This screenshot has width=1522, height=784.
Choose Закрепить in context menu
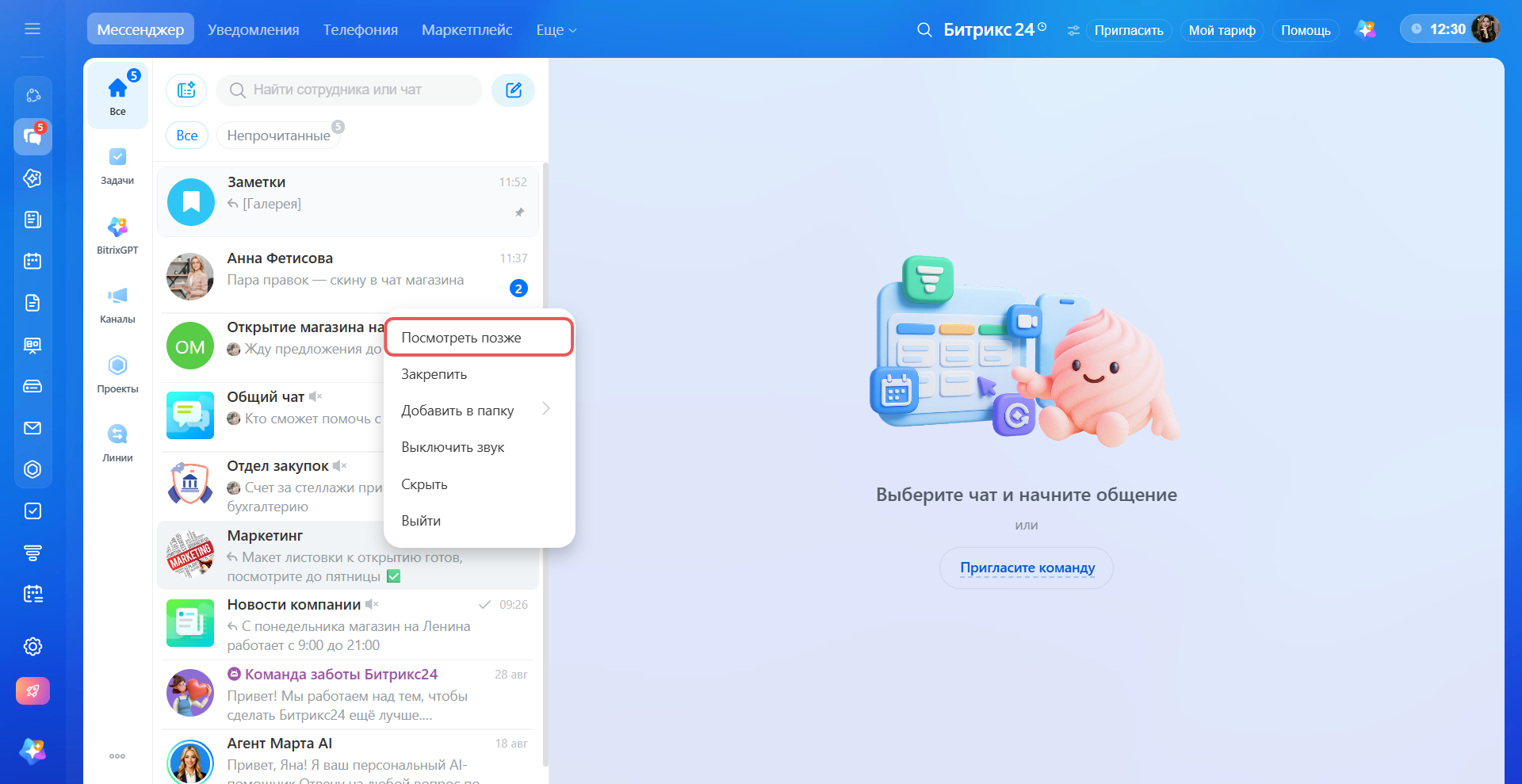coord(479,374)
